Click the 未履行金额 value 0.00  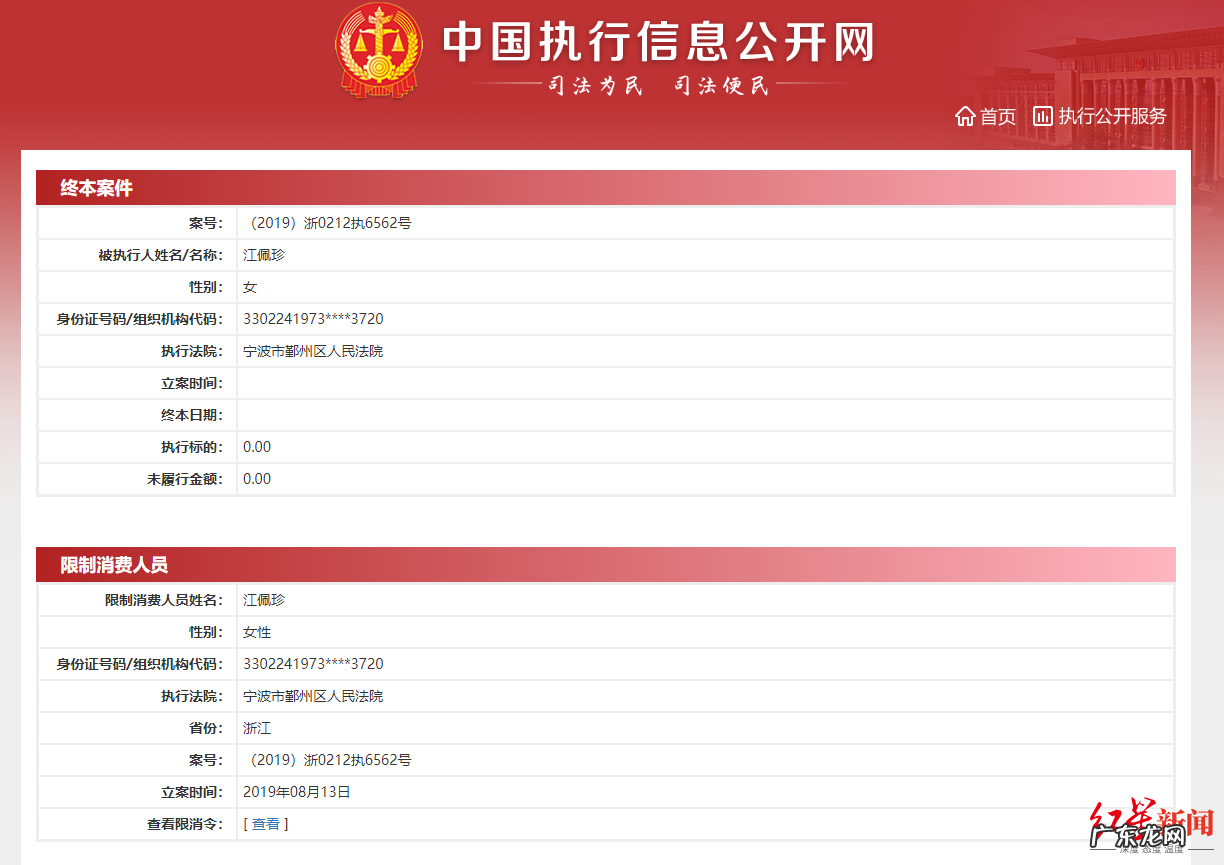[256, 479]
